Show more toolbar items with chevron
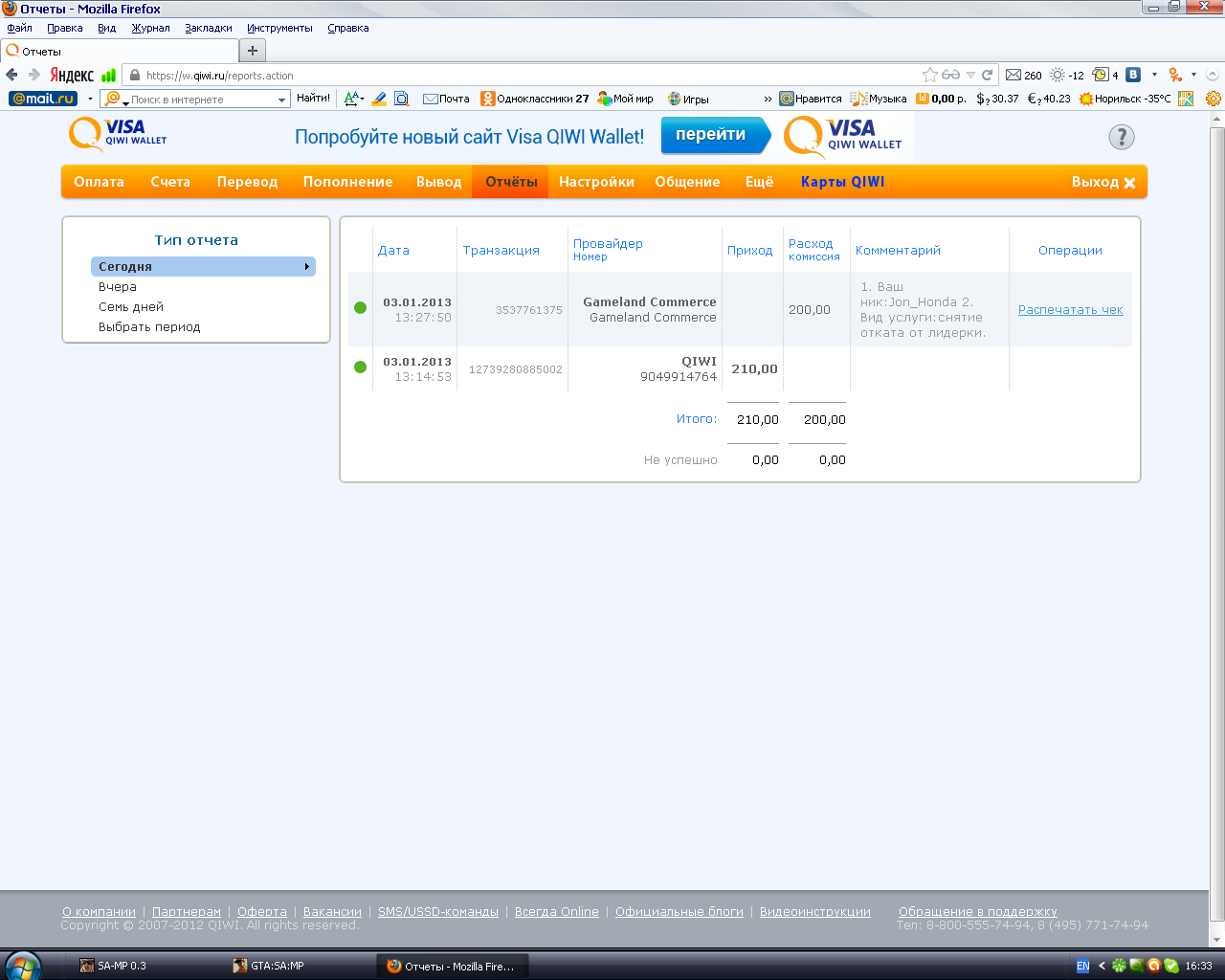Screen dimensions: 1225x980 [768, 99]
